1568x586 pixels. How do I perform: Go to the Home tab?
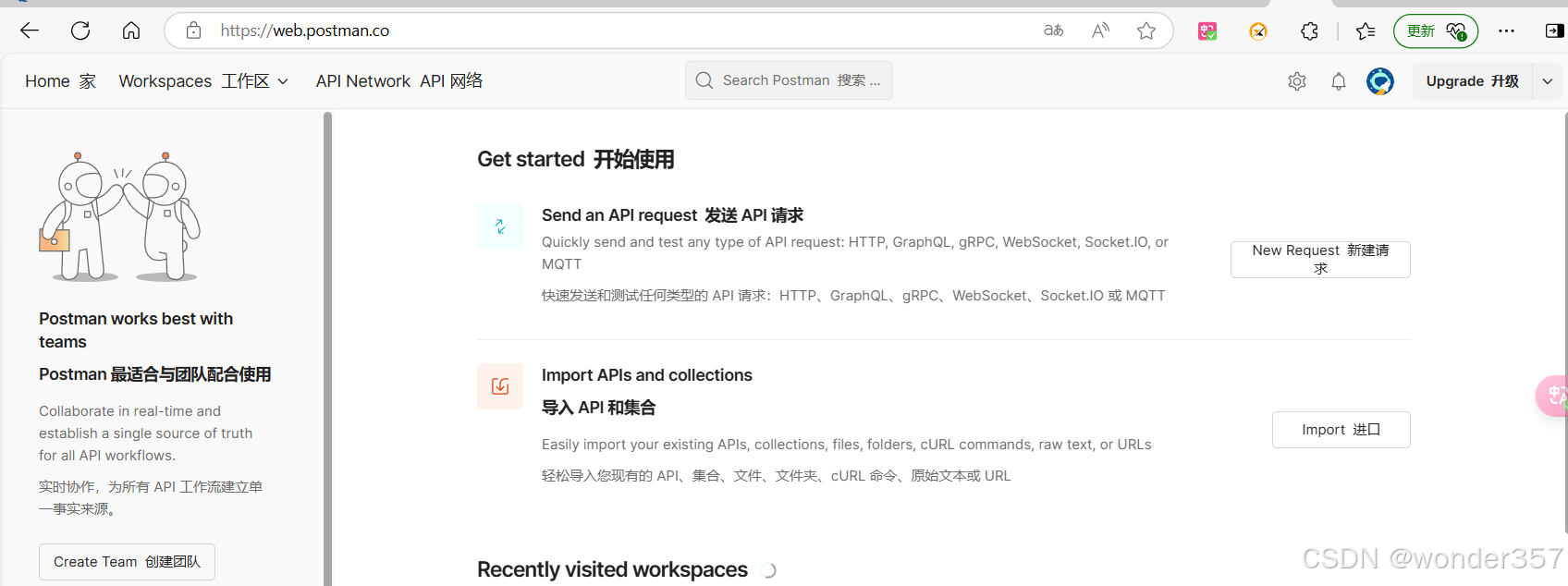tap(61, 81)
